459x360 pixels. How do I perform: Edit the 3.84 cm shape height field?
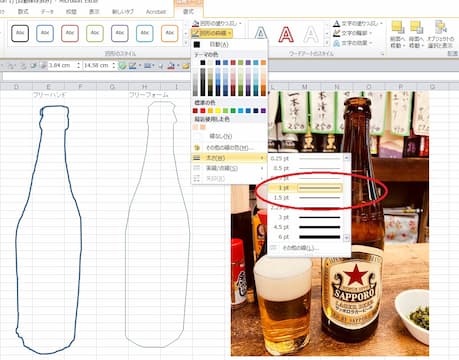pos(61,65)
